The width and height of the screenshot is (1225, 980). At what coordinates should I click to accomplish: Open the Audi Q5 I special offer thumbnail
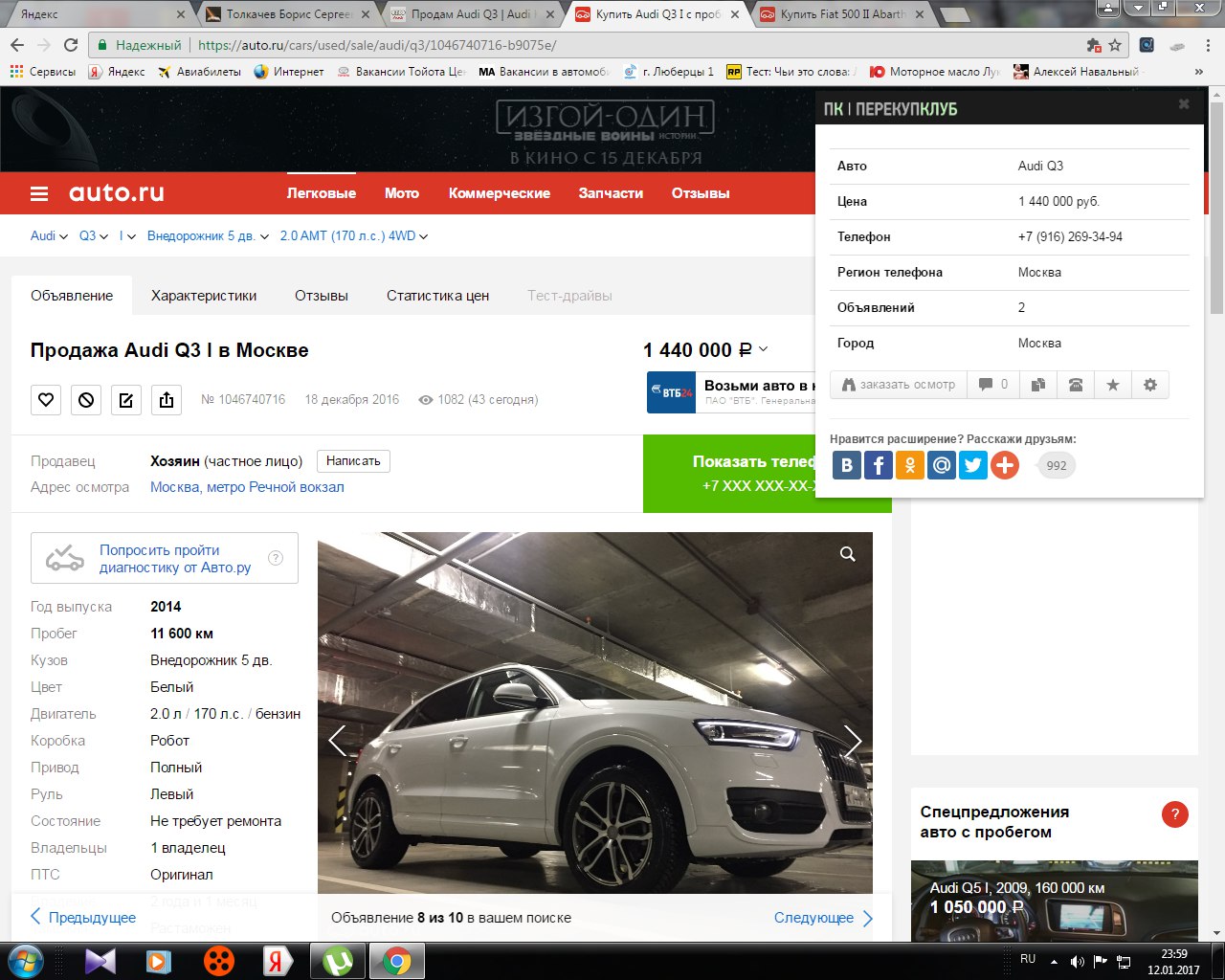pyautogui.click(x=1055, y=901)
